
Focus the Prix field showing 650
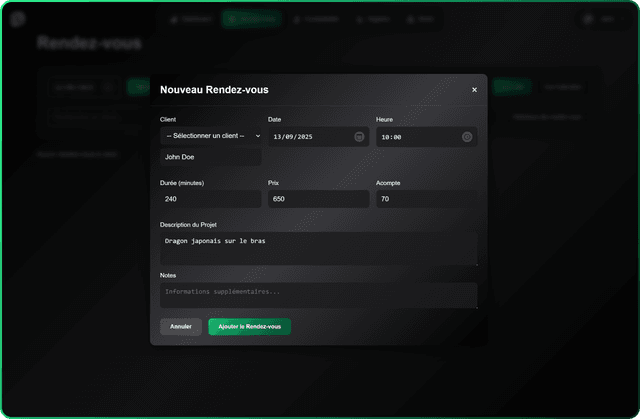[x=318, y=199]
